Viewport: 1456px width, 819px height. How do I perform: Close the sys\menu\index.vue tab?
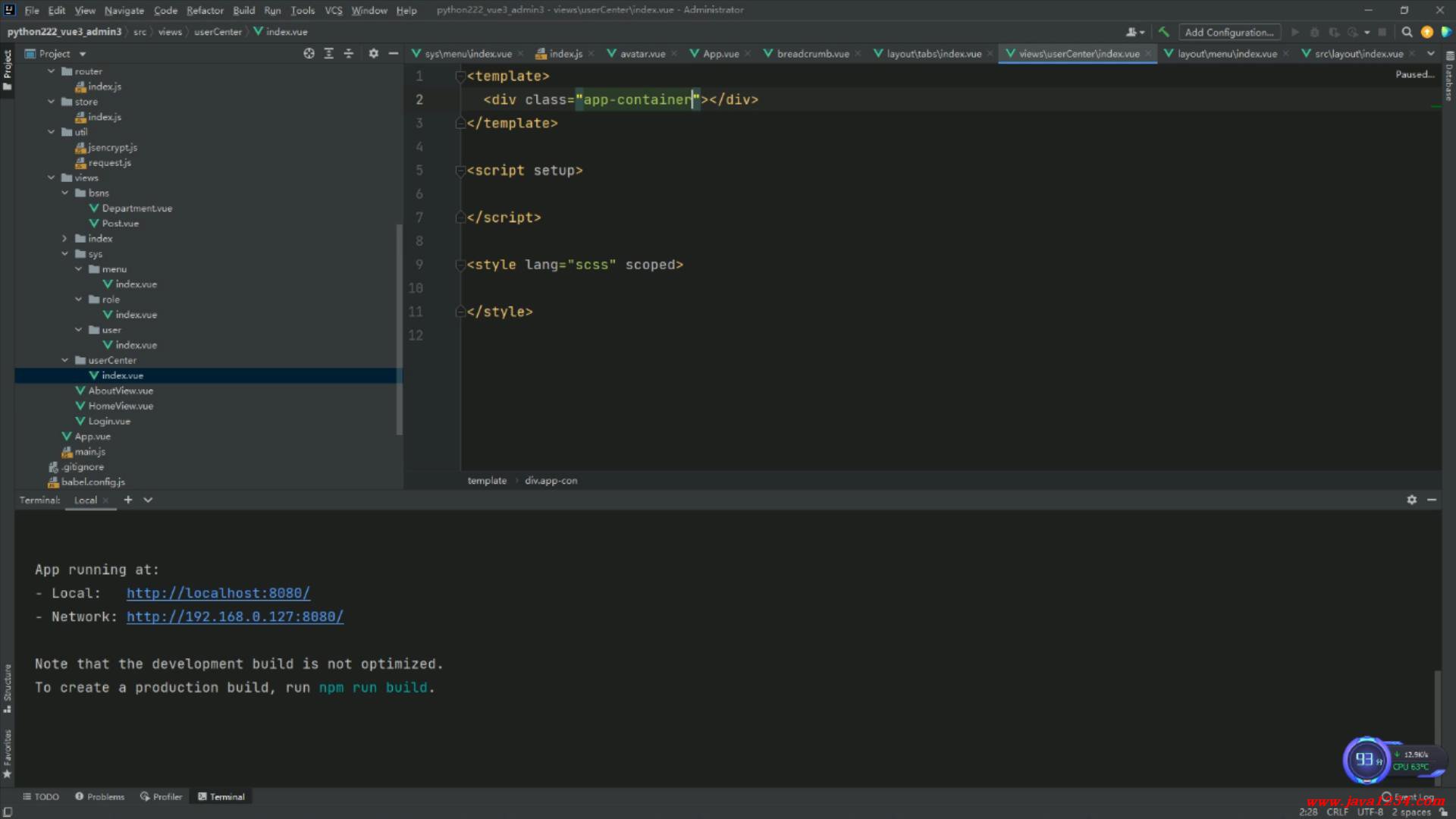[520, 54]
